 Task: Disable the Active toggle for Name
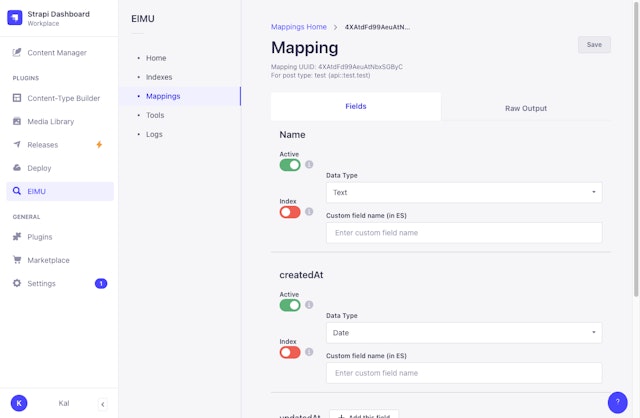tap(290, 165)
